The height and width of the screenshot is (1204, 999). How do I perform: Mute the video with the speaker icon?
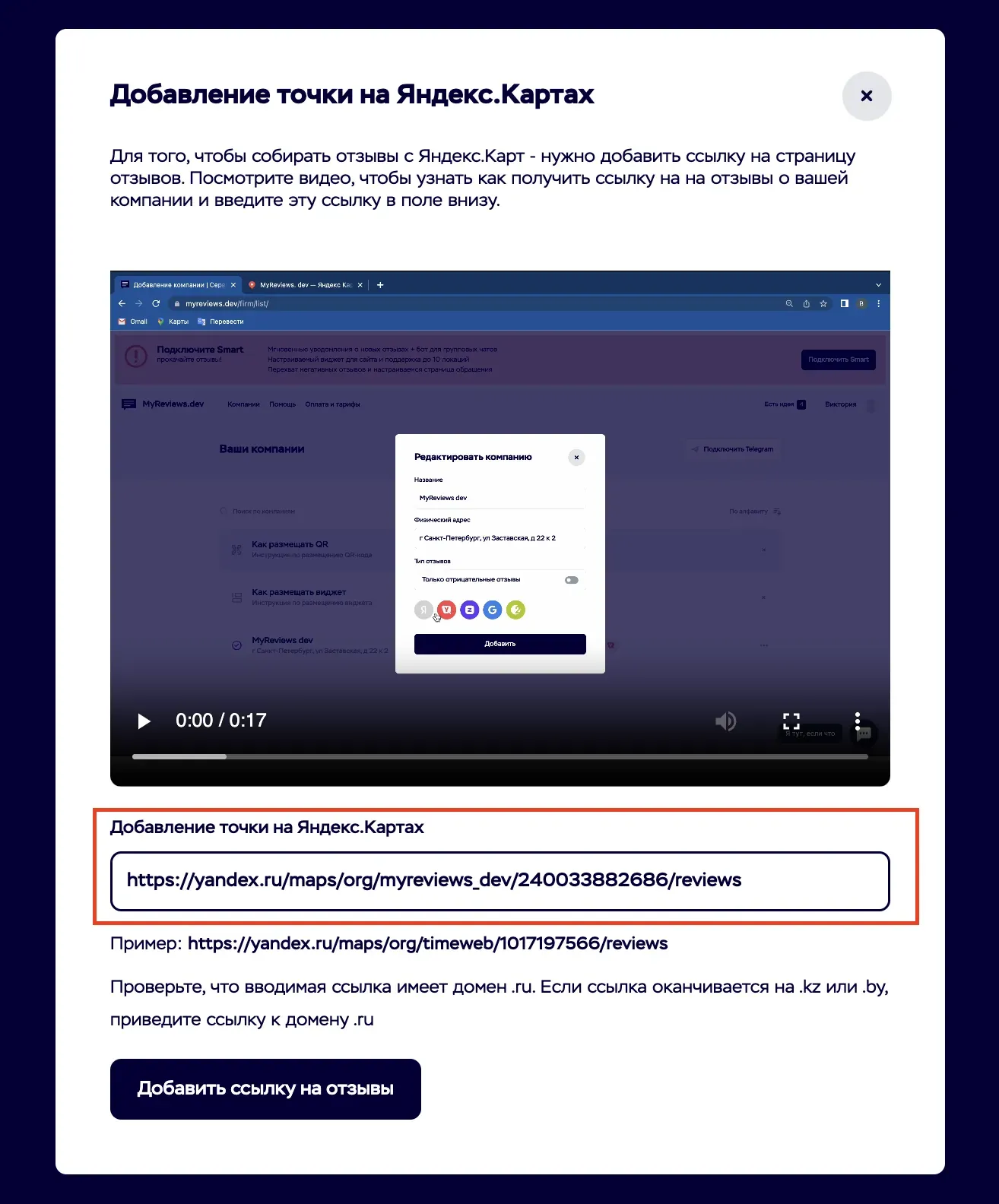click(726, 721)
